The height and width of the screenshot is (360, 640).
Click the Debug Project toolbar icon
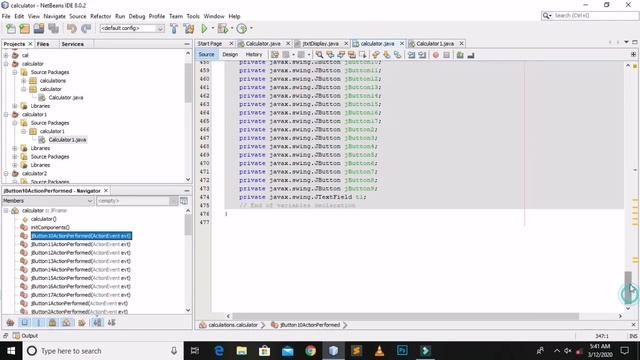pos(222,29)
